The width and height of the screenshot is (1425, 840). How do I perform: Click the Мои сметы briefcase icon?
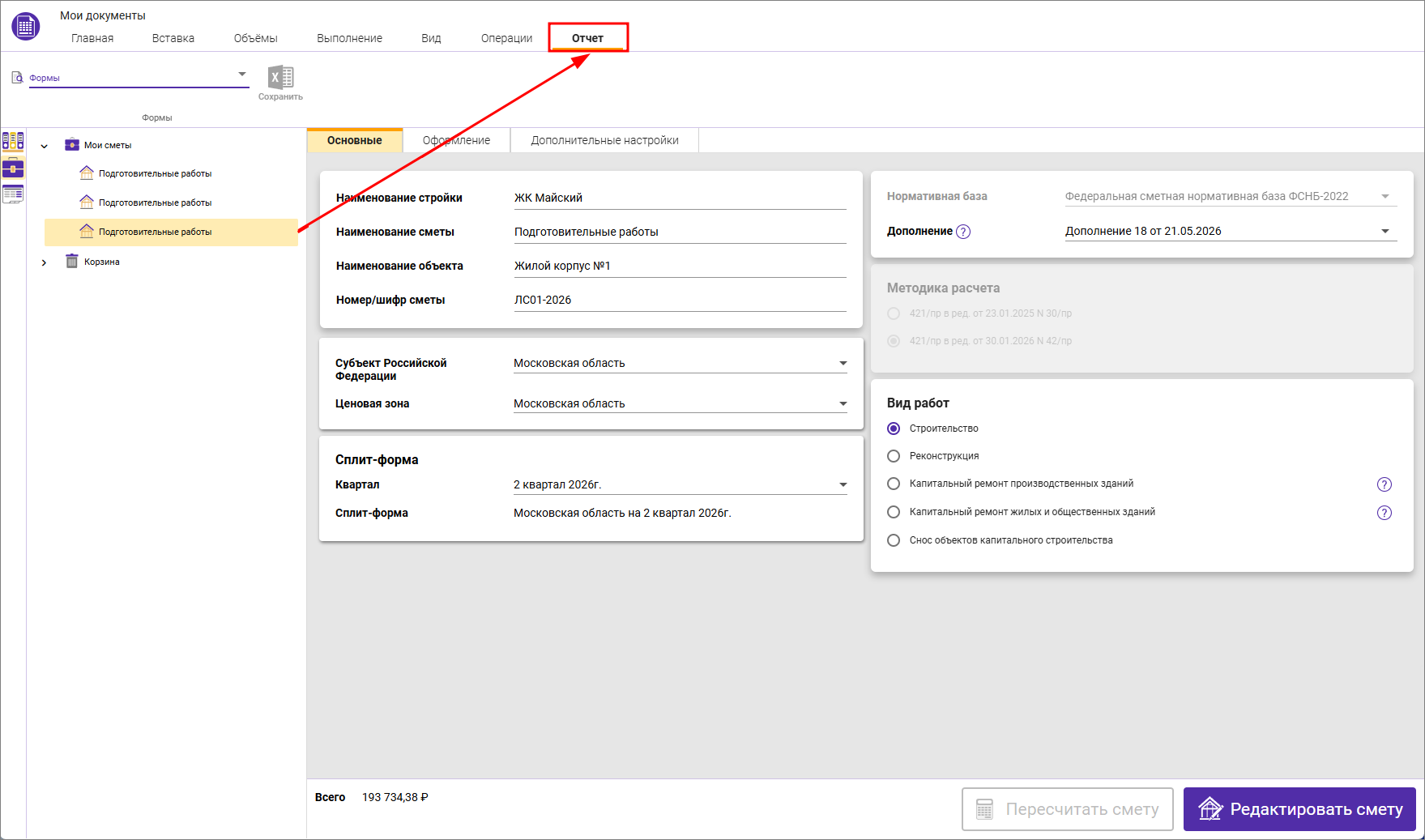click(72, 145)
